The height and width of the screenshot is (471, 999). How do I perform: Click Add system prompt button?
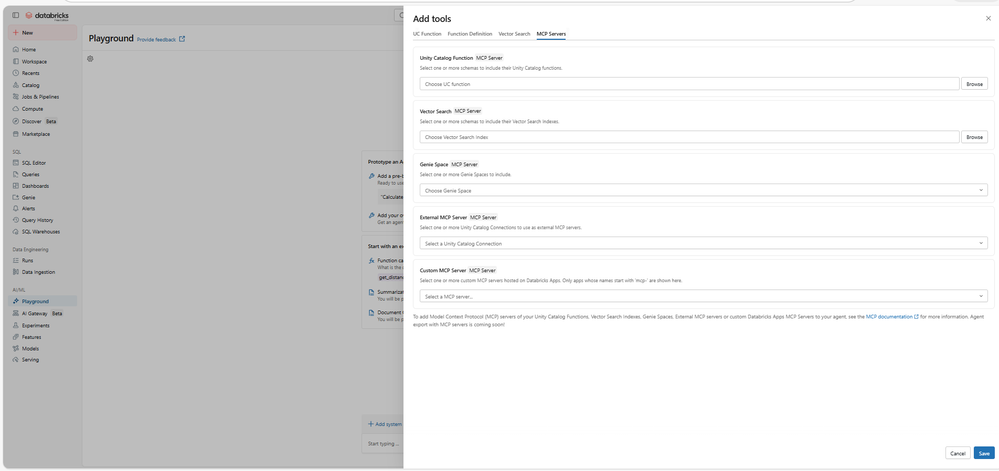pos(385,424)
